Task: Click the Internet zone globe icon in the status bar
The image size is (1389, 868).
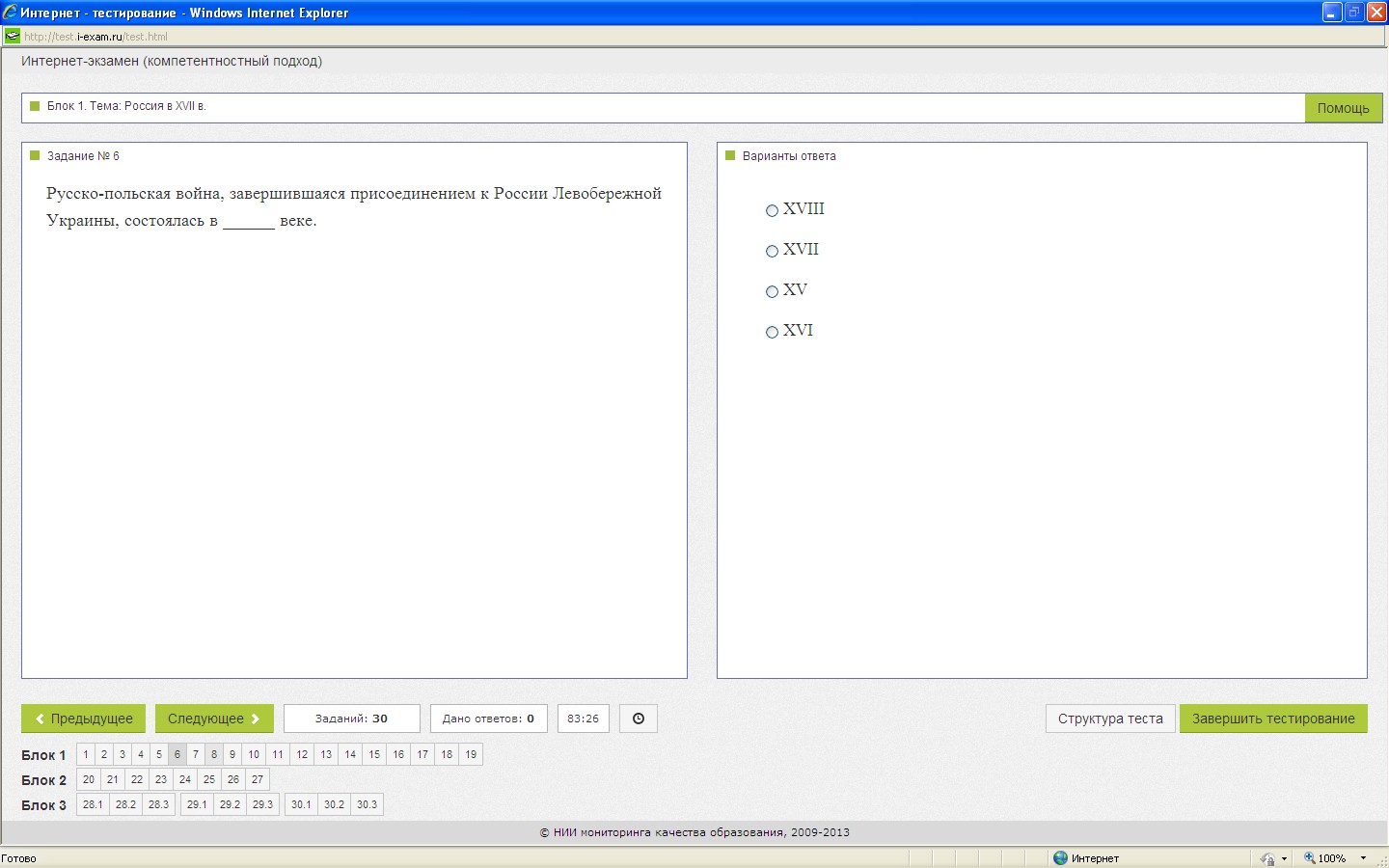Action: [x=1060, y=857]
